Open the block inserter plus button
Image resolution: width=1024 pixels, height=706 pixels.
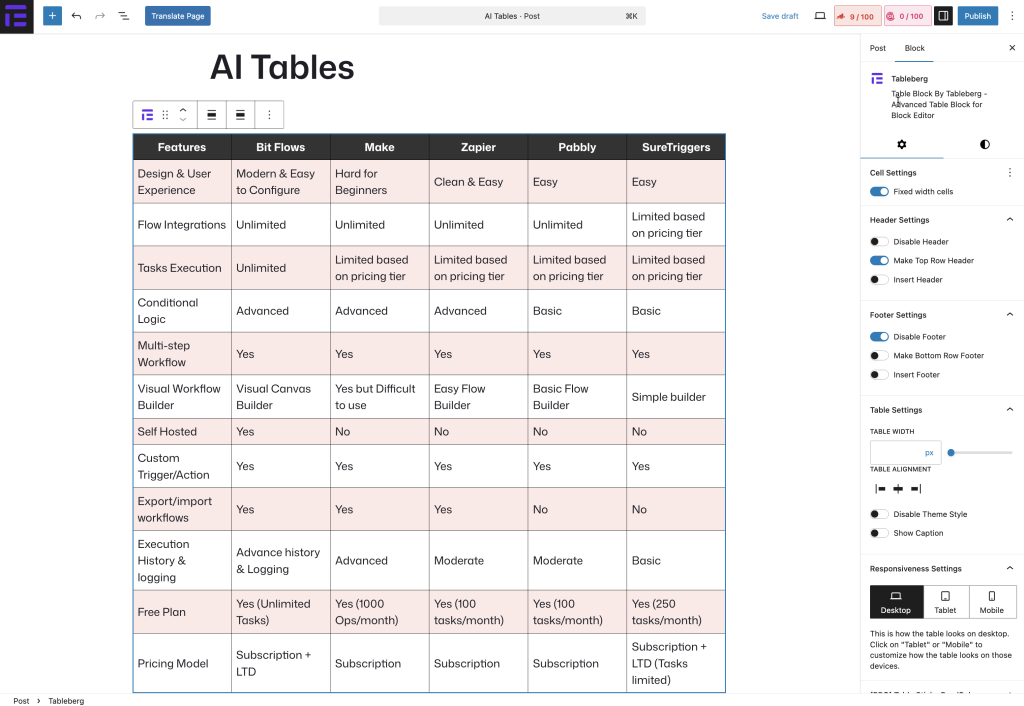[52, 16]
